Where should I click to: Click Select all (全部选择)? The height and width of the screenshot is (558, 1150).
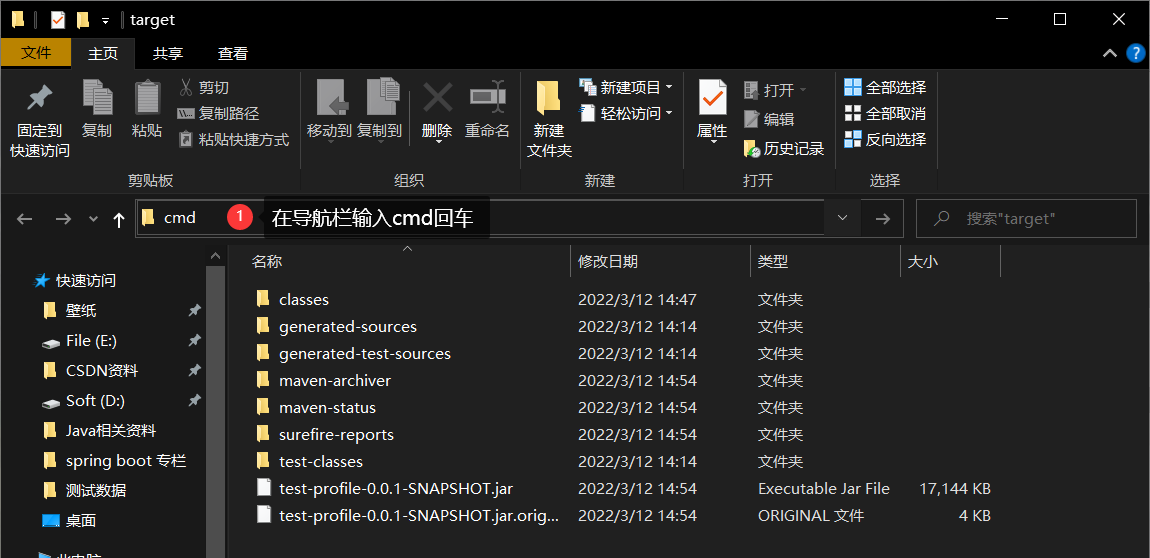(885, 88)
